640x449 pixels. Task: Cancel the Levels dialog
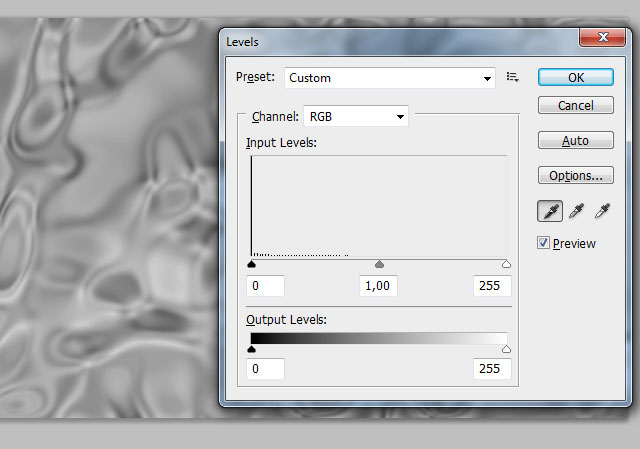576,105
